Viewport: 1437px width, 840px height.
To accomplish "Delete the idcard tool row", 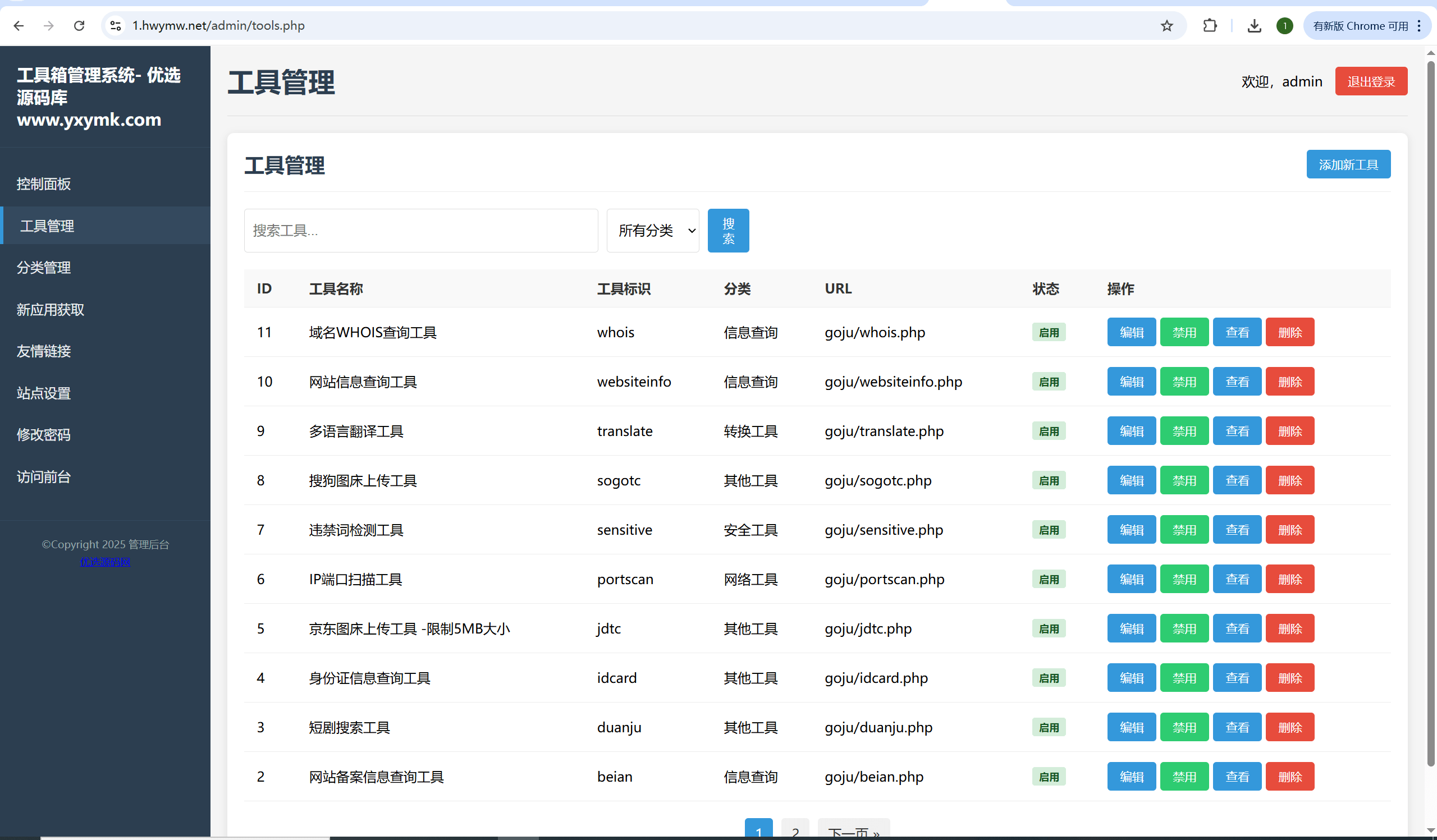I will point(1290,678).
